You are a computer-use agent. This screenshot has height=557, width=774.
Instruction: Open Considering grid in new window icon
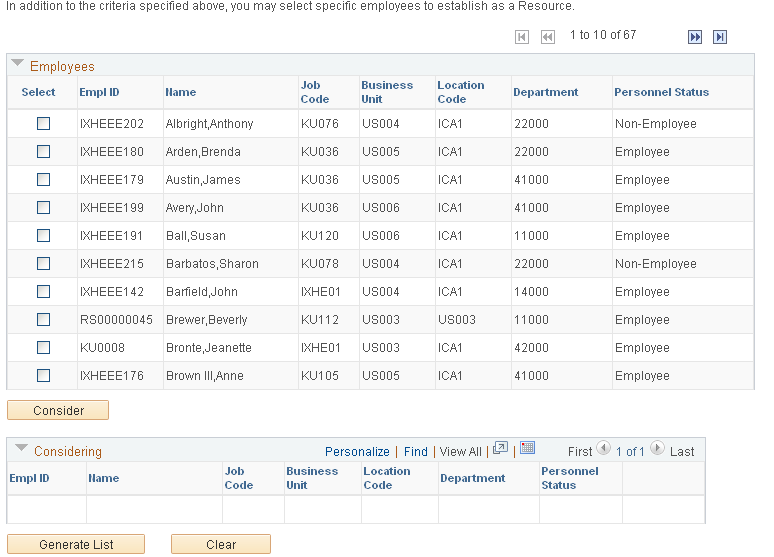point(500,448)
